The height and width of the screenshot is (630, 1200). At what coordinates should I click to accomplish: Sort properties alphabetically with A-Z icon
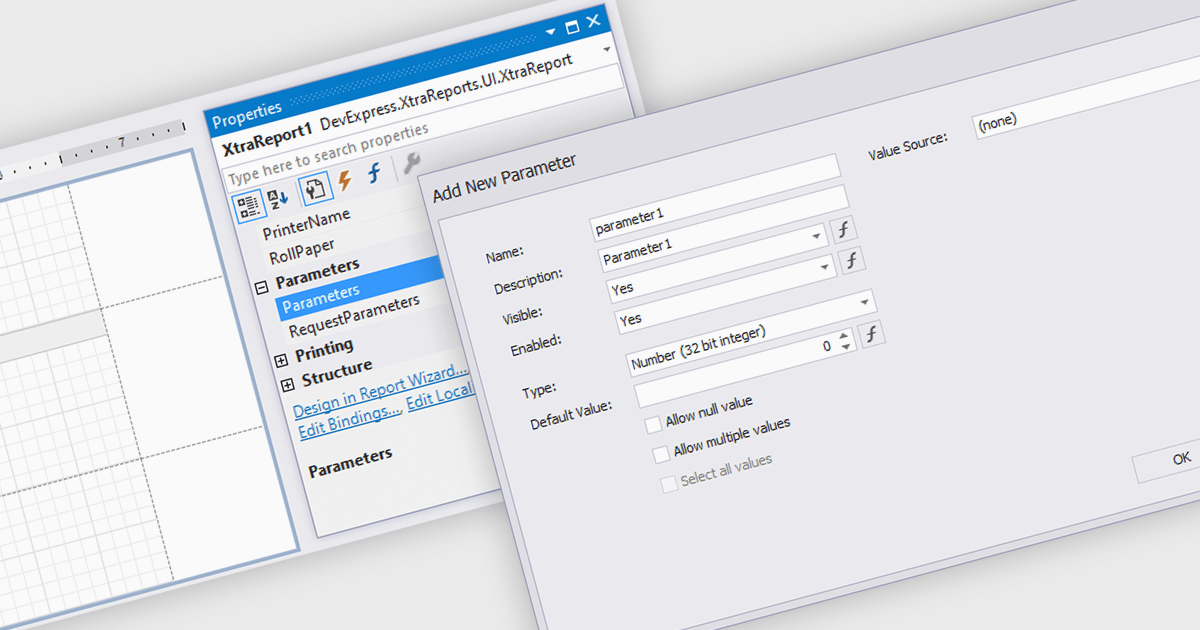[277, 199]
